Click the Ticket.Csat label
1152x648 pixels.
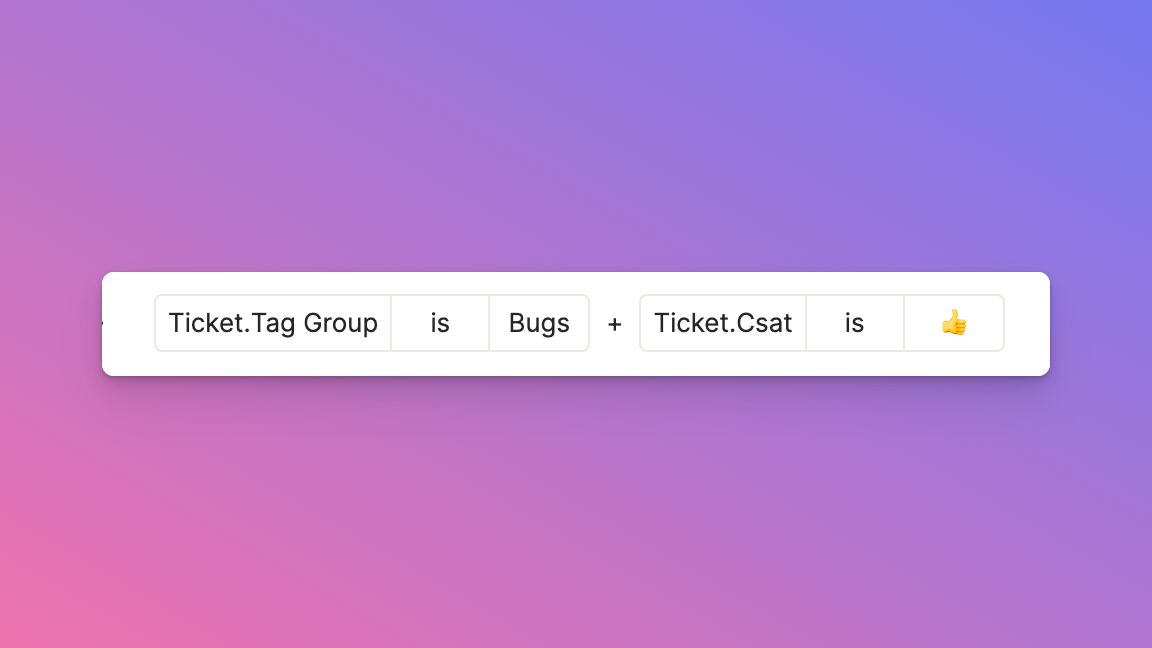click(x=723, y=323)
